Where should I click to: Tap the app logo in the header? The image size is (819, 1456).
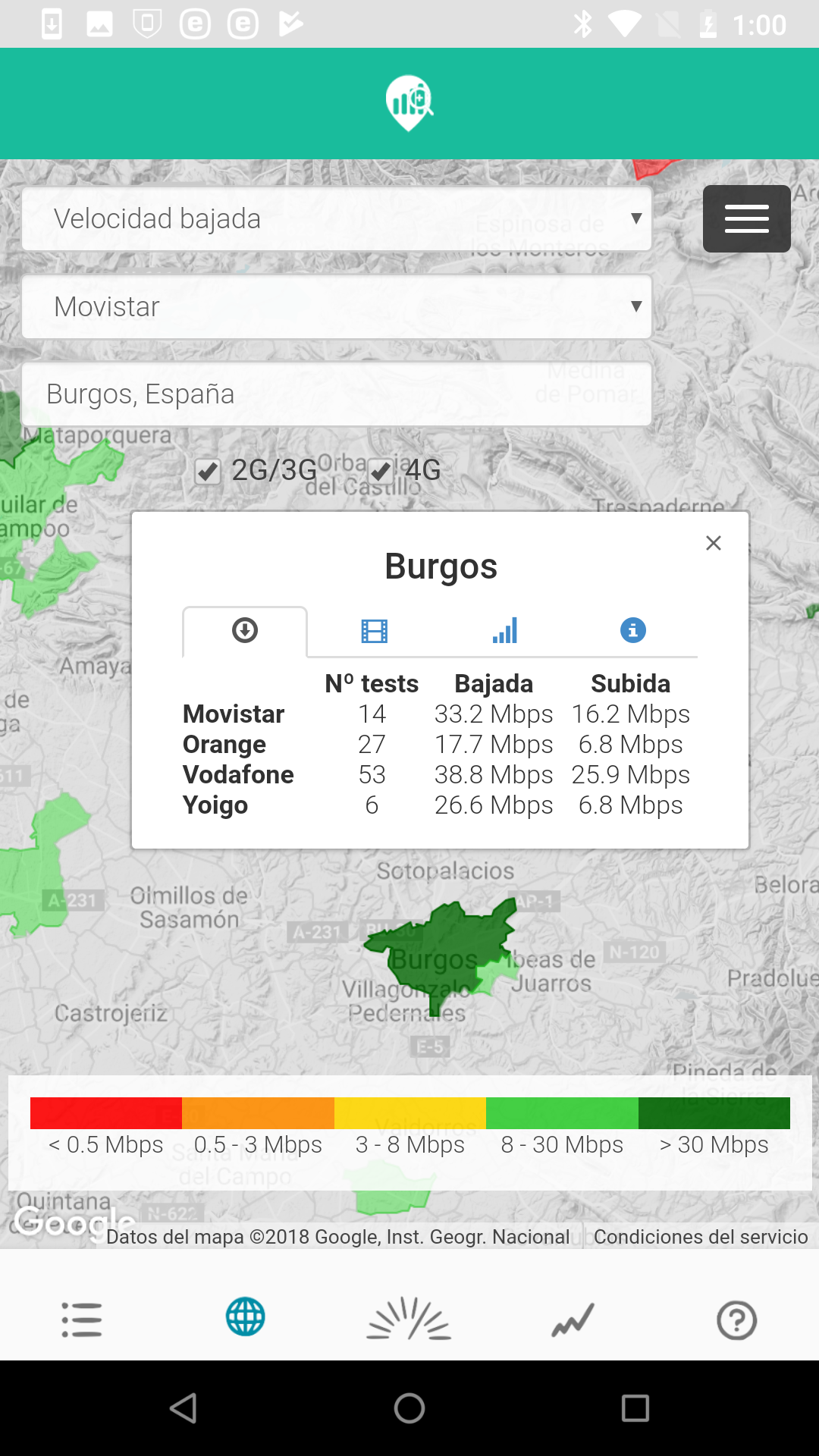(409, 103)
